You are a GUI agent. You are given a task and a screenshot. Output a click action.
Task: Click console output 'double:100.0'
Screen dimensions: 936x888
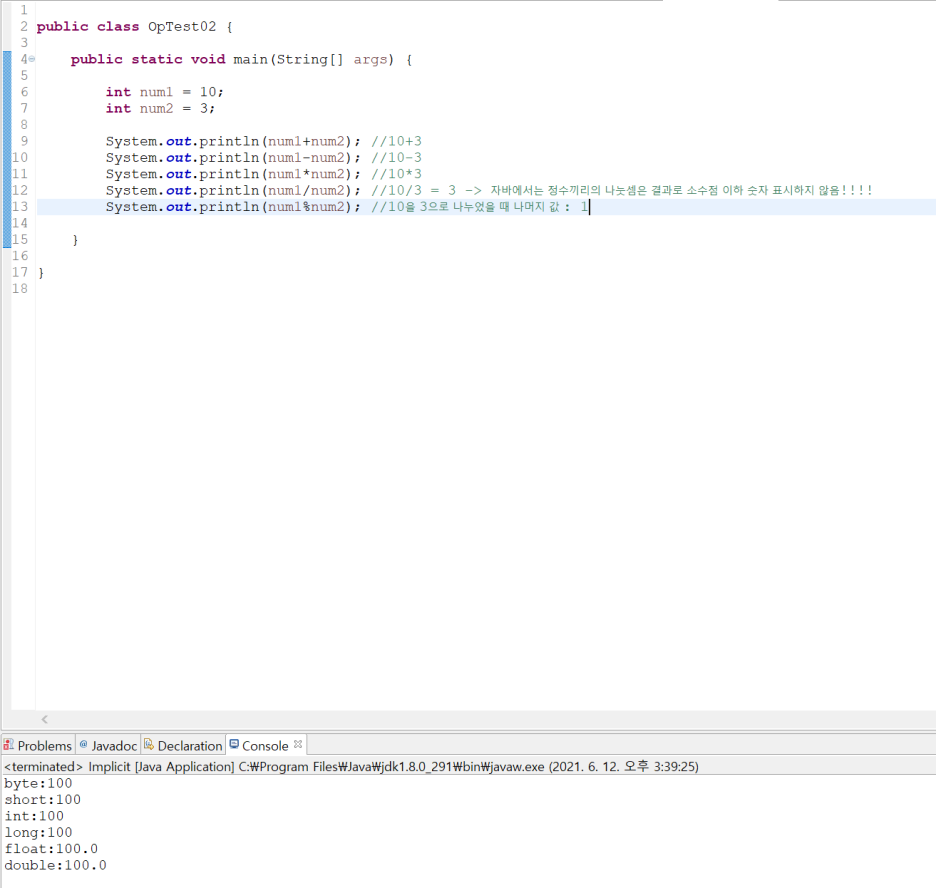pos(56,865)
